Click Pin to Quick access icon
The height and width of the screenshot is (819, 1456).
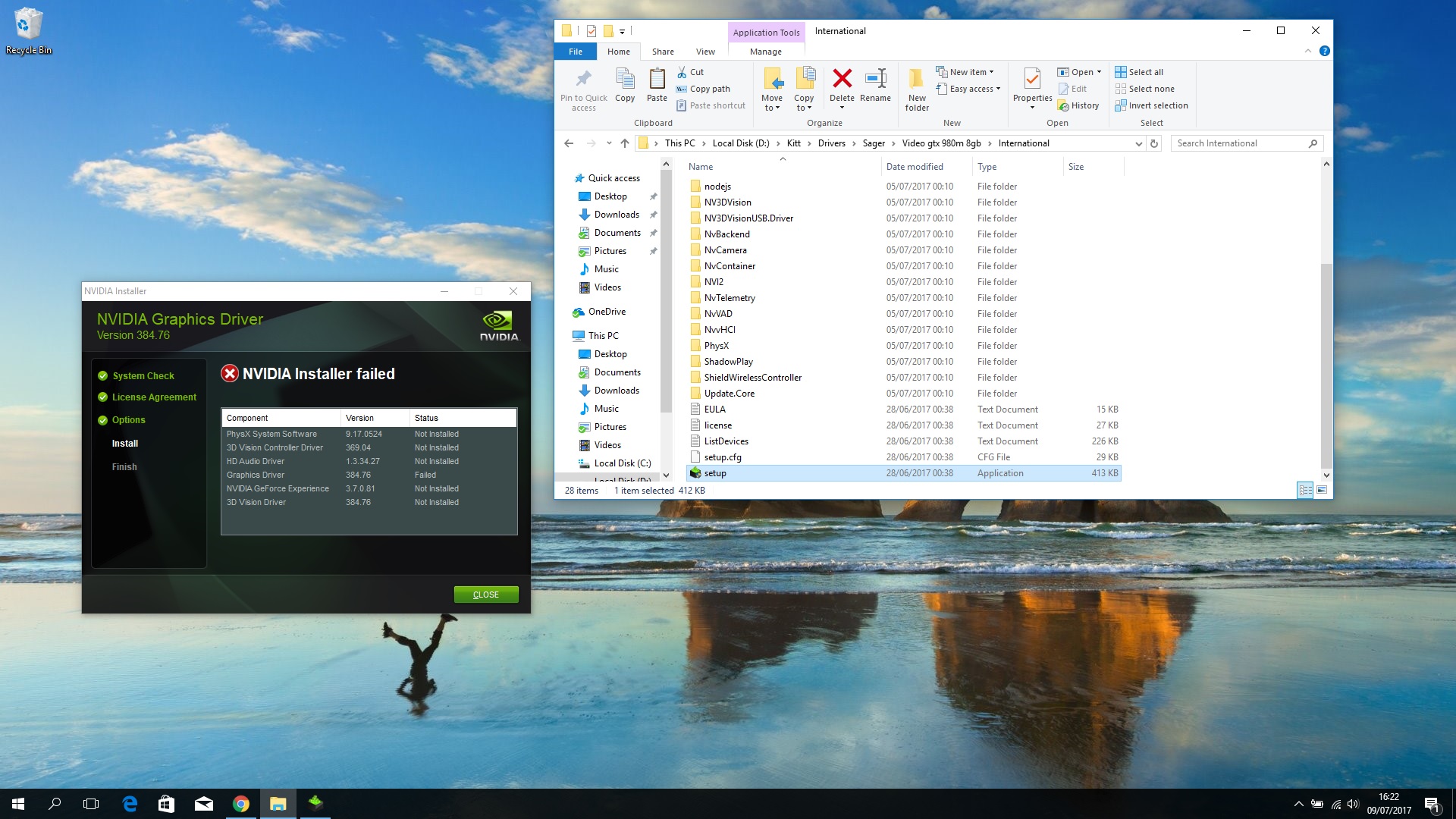pos(583,89)
